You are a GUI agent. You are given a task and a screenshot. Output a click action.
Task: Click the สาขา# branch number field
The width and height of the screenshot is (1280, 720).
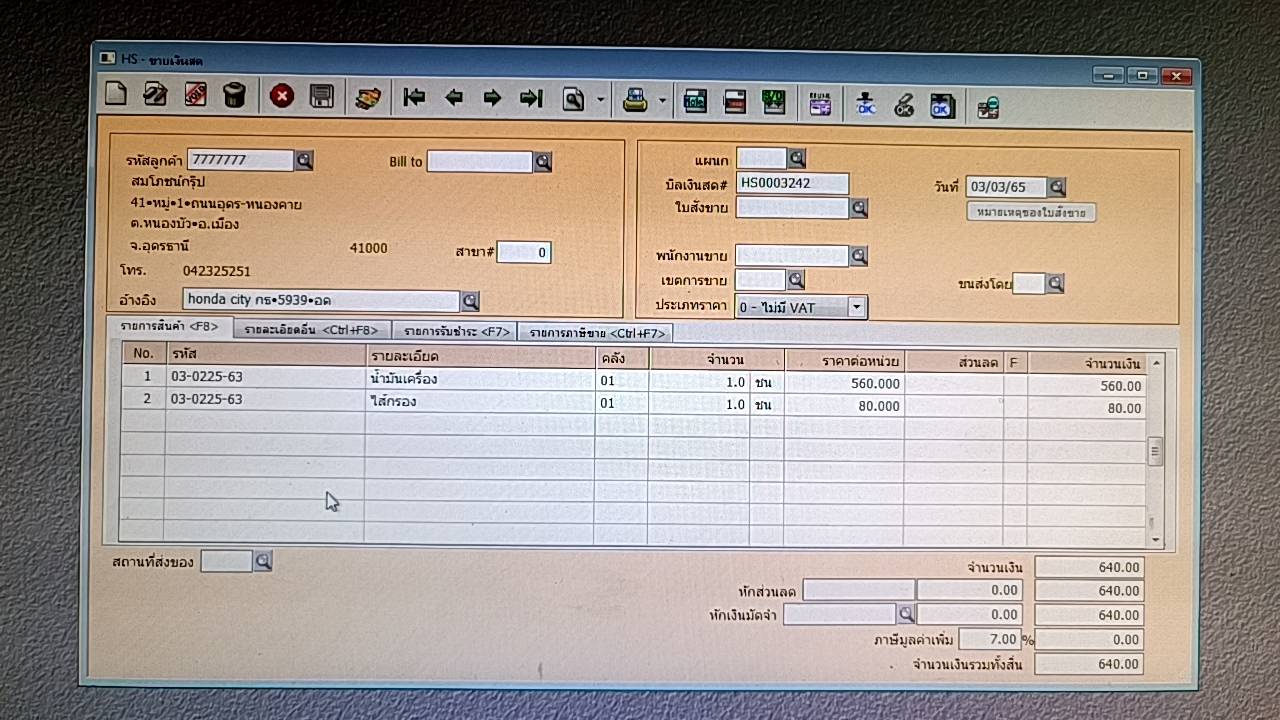(x=523, y=253)
